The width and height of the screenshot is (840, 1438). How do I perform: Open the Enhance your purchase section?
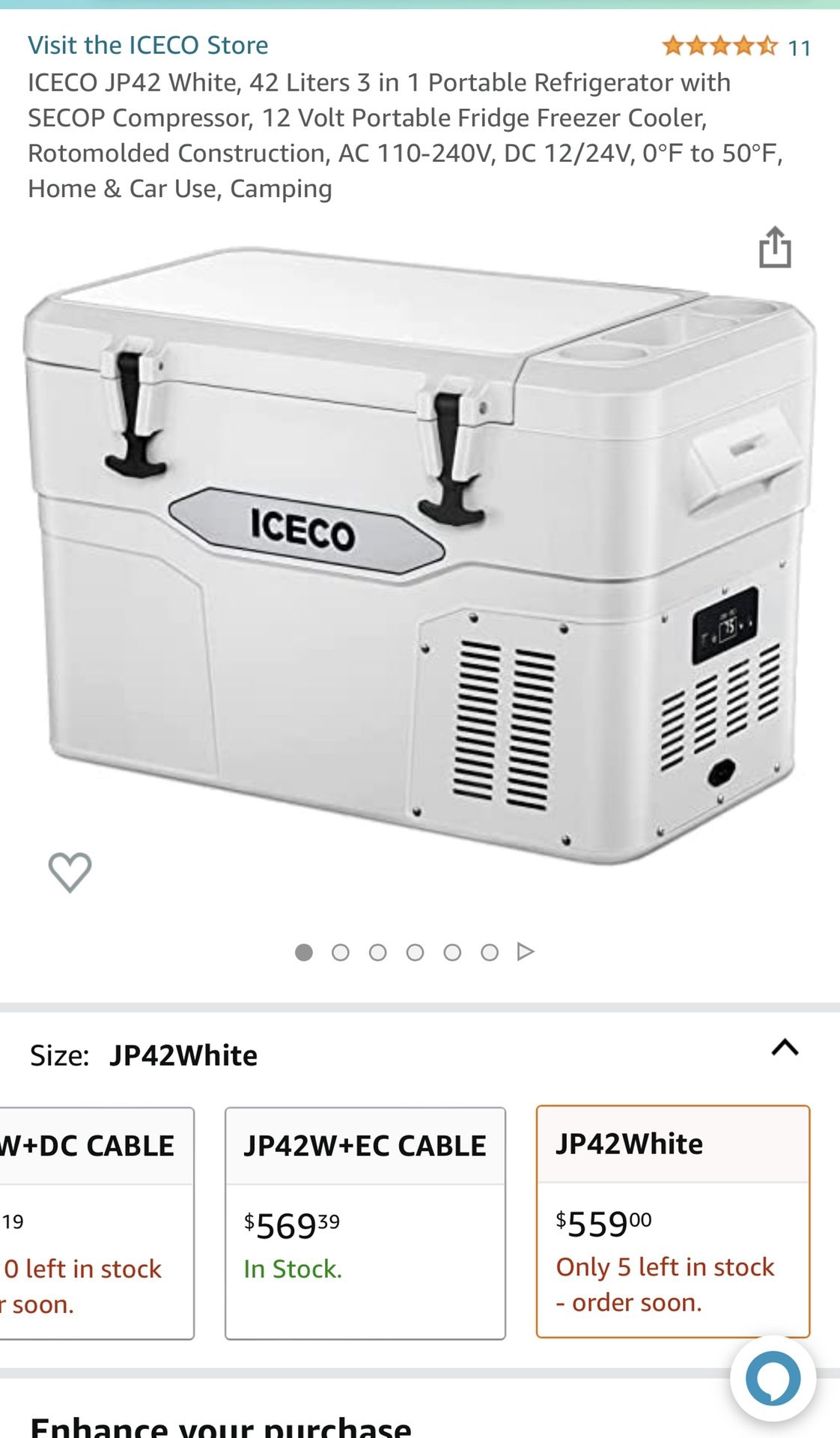point(221,1425)
